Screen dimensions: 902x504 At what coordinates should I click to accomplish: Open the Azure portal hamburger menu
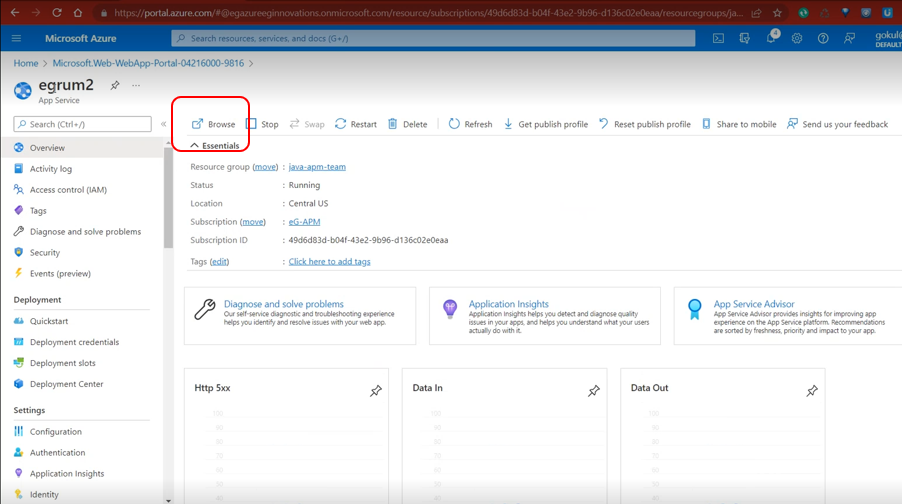point(16,38)
